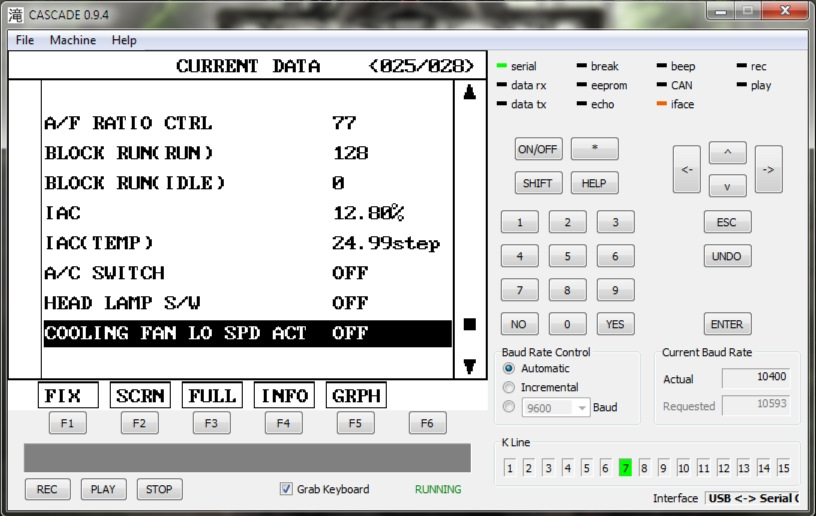Click the ESC button
The image size is (816, 516).
(727, 222)
